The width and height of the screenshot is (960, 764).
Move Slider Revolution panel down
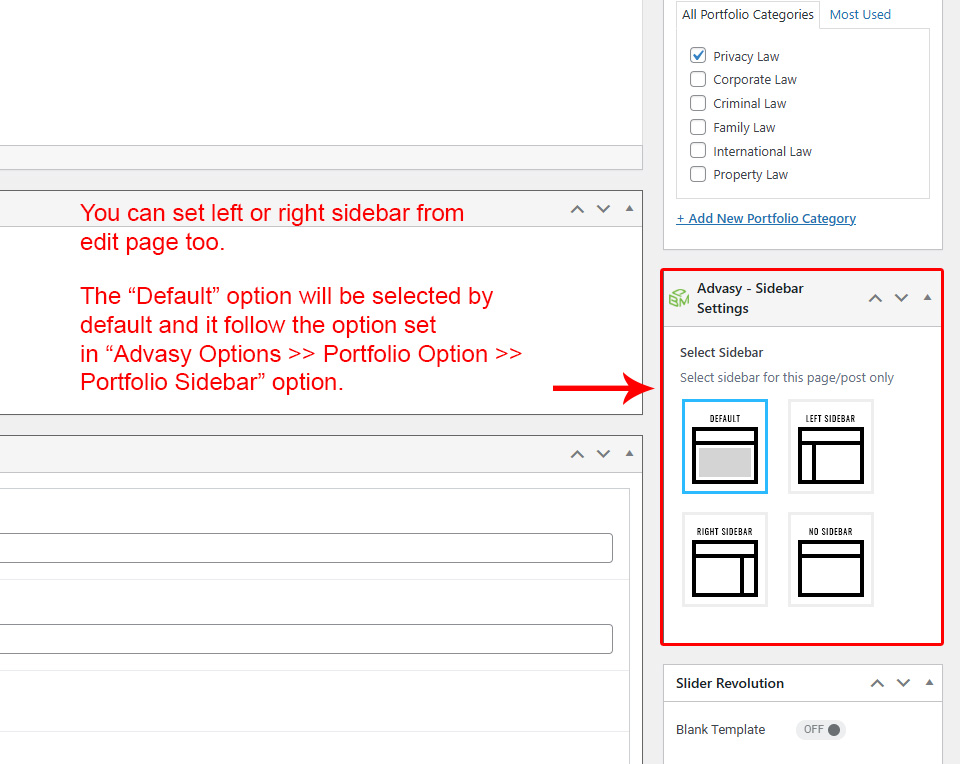[903, 683]
